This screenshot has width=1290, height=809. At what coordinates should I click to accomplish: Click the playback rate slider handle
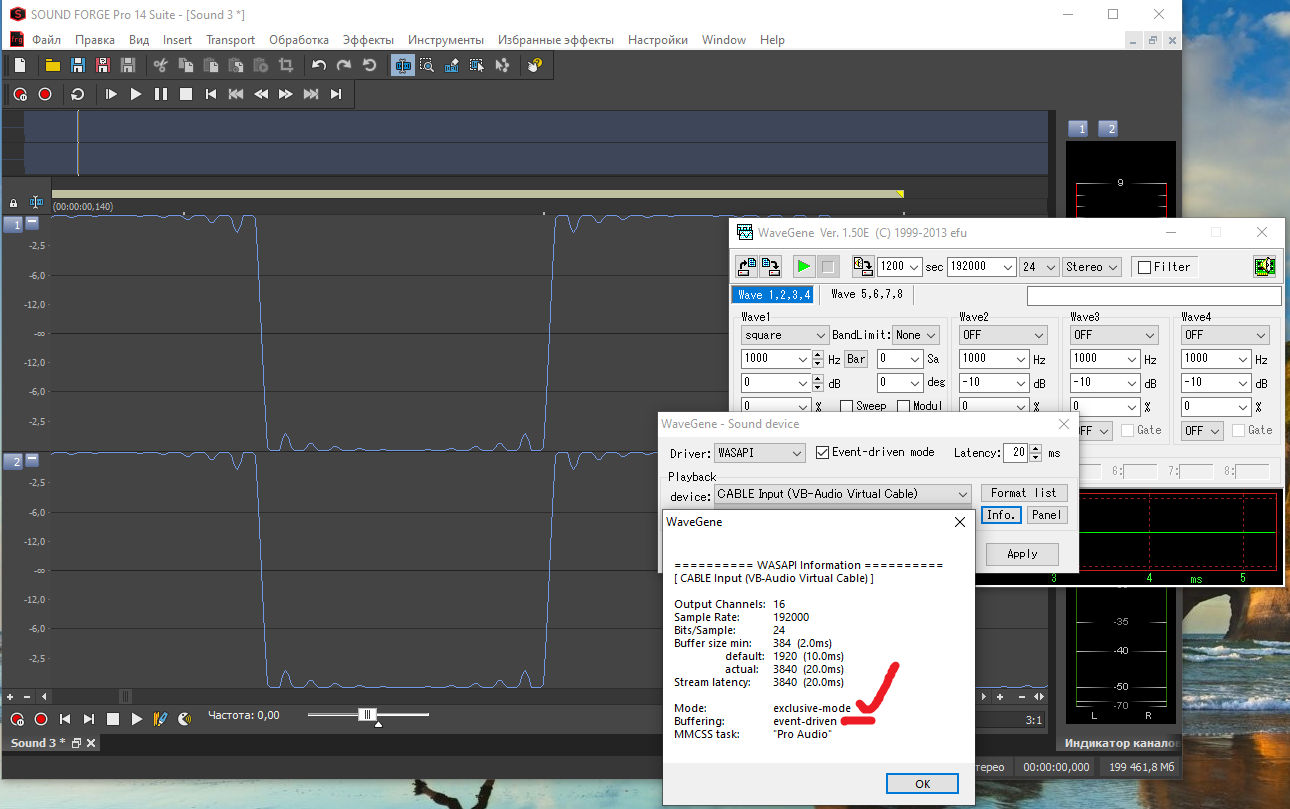(x=367, y=714)
